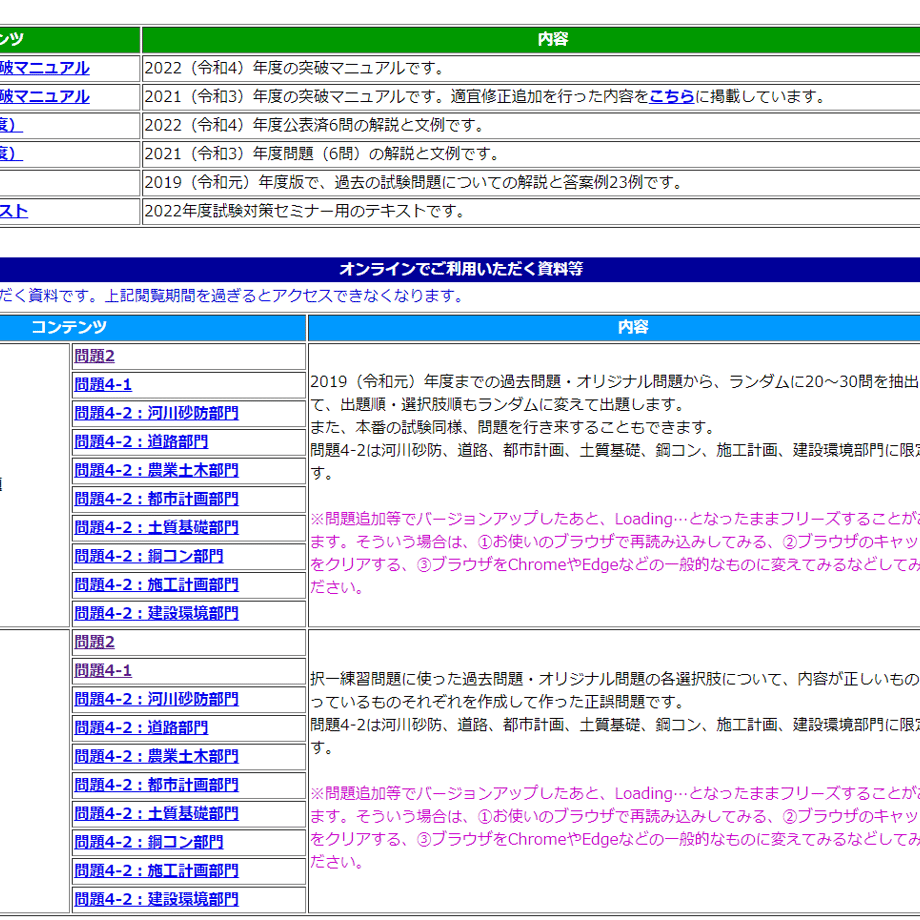Click the 2019（令和元）年度版 答案例23例 description
920x920 pixels.
pos(414,183)
